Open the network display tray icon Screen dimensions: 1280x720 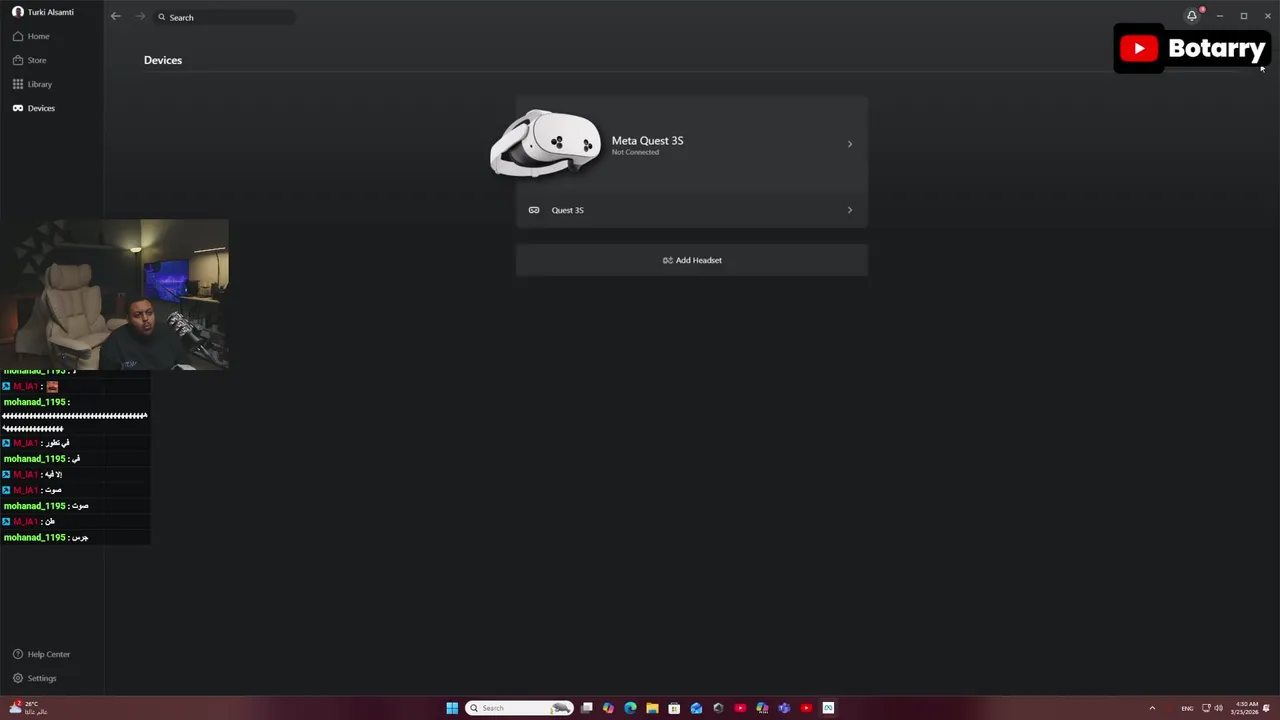[x=1206, y=708]
